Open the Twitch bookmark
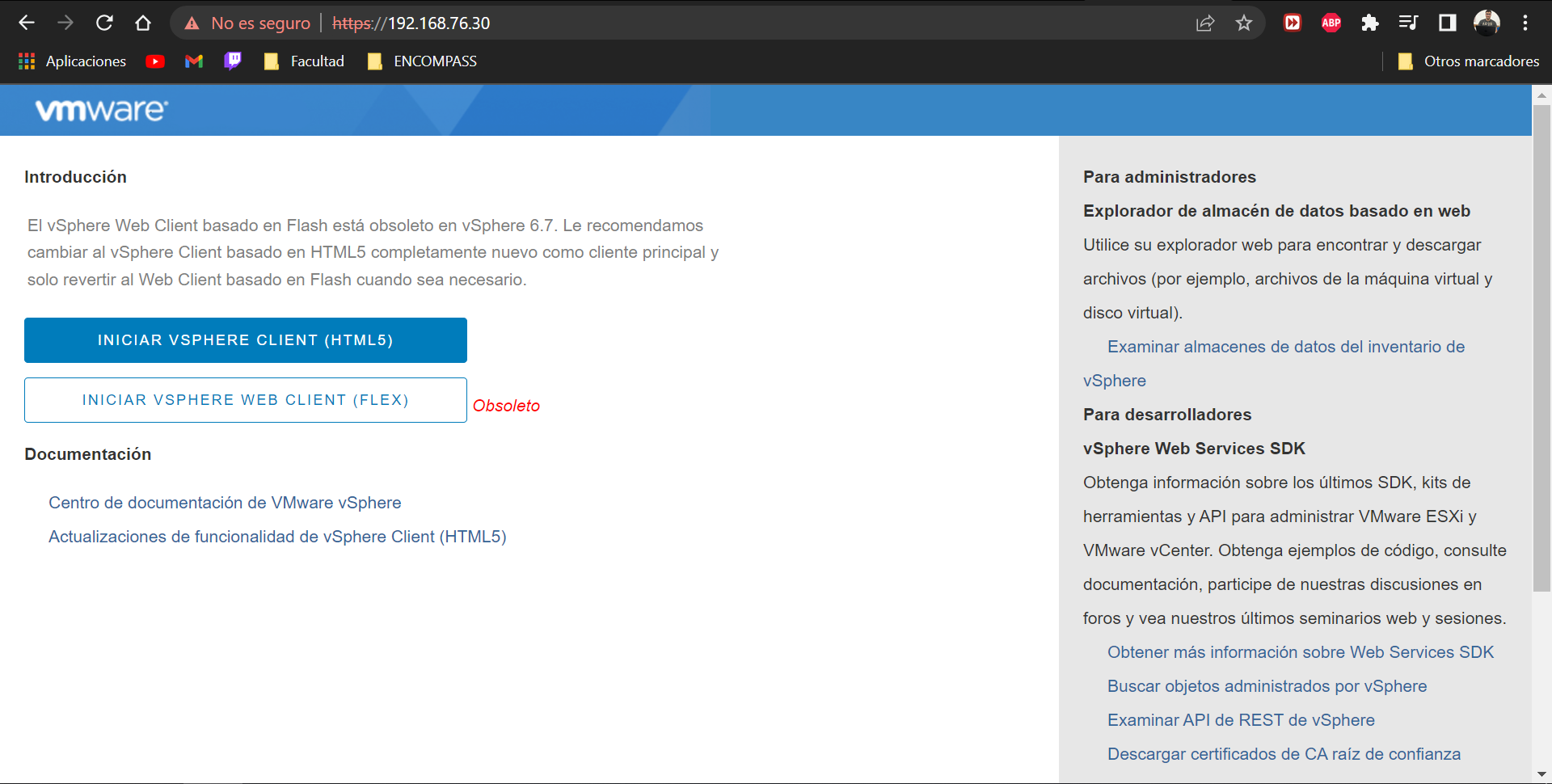 [x=233, y=61]
